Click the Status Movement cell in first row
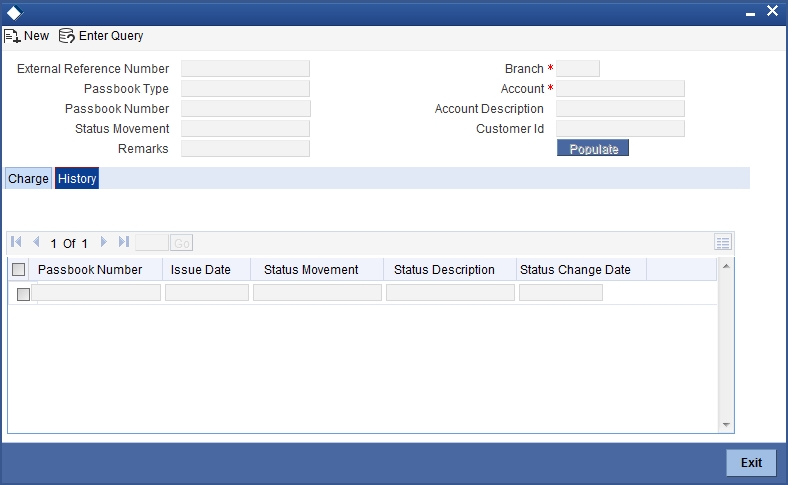The height and width of the screenshot is (485, 788). coord(318,293)
